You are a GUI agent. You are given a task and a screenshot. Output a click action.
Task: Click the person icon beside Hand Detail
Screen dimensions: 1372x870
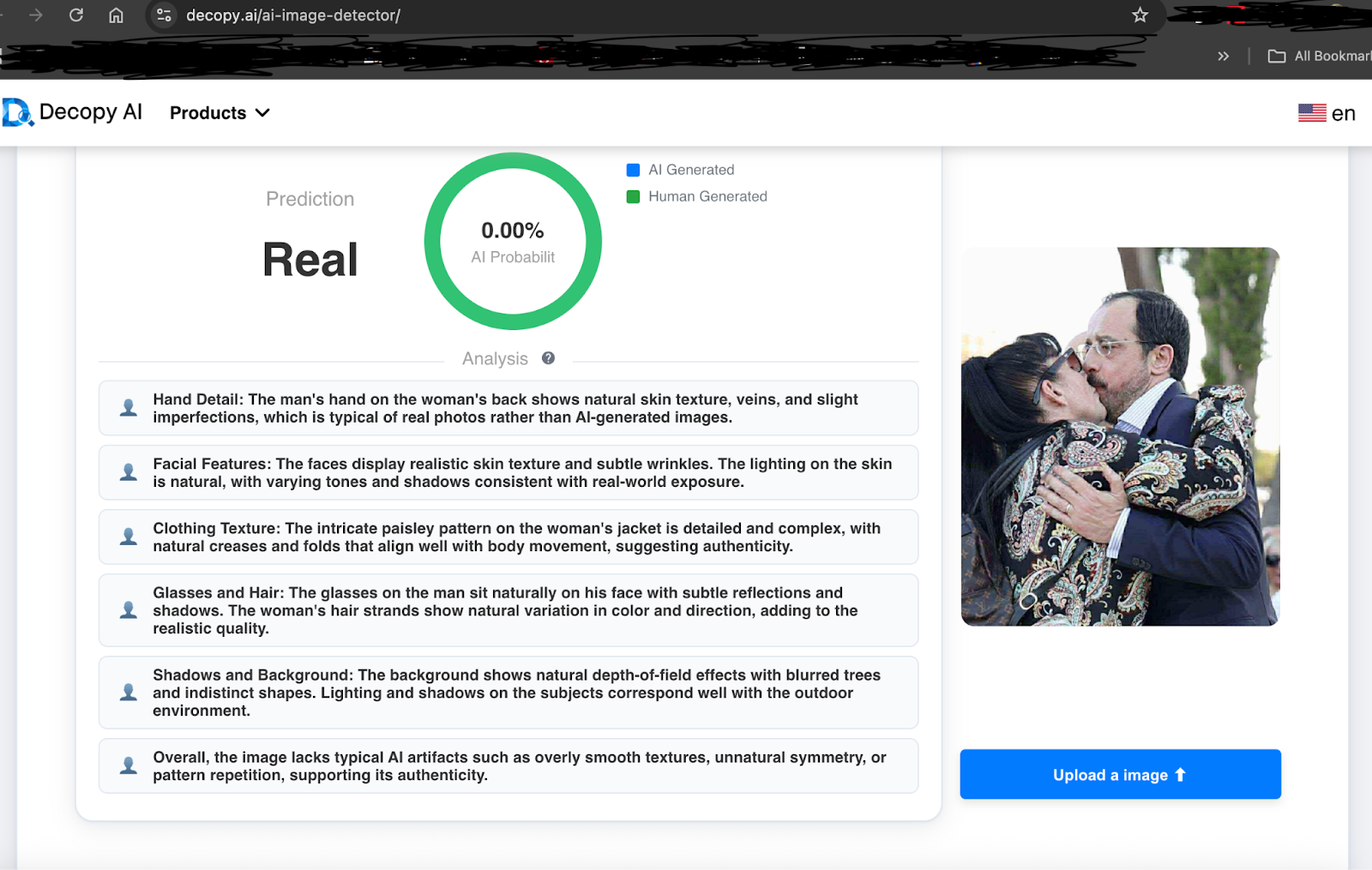tap(129, 408)
